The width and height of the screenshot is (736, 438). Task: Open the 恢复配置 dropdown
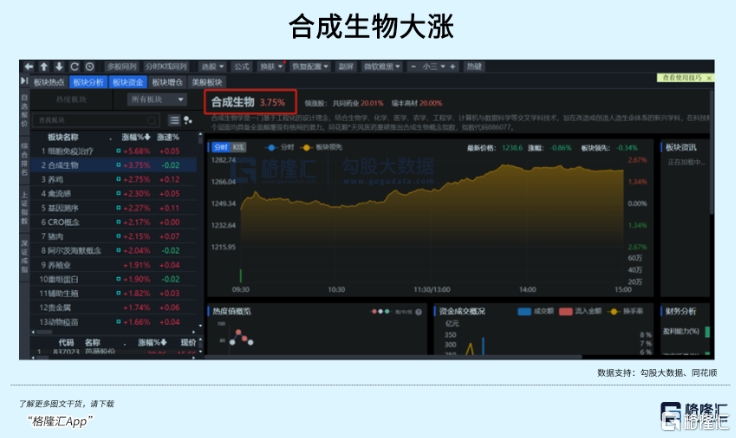click(x=310, y=67)
